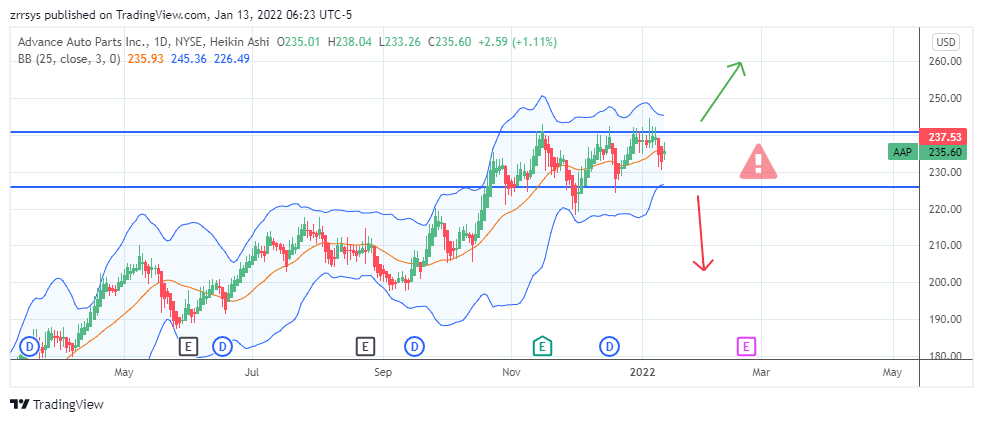This screenshot has width=983, height=422.
Task: Click the dividend D marker just before Jul
Action: click(222, 346)
